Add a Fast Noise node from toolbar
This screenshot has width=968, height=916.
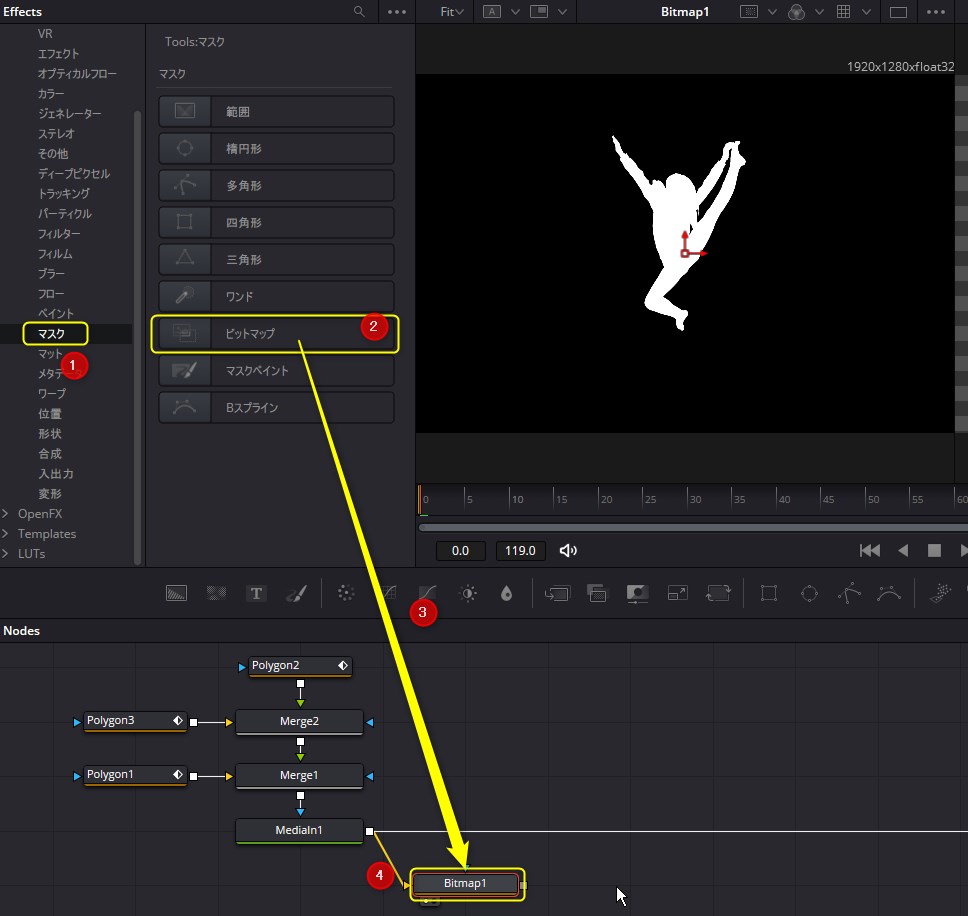click(216, 594)
